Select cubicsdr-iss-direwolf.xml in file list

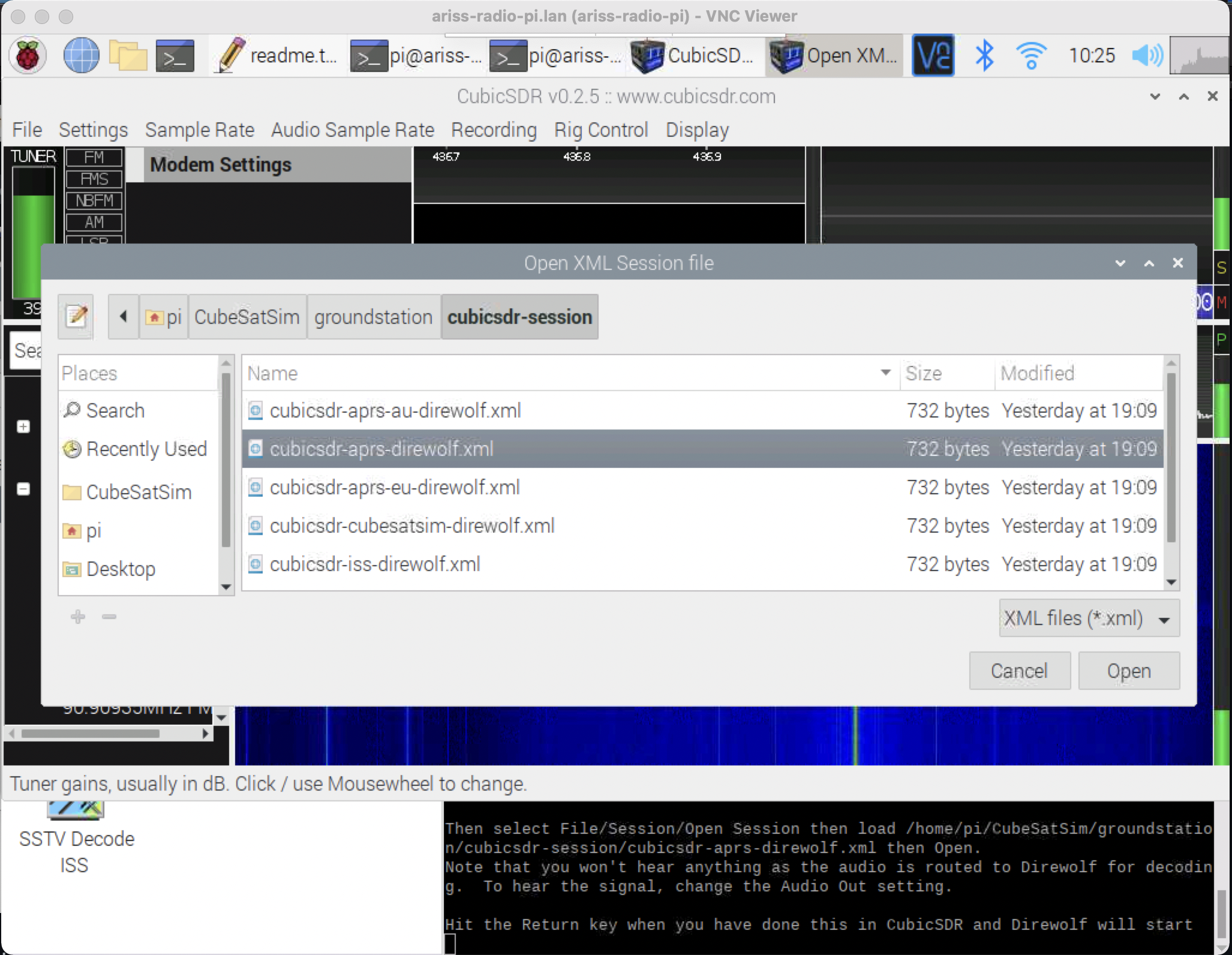click(x=374, y=564)
